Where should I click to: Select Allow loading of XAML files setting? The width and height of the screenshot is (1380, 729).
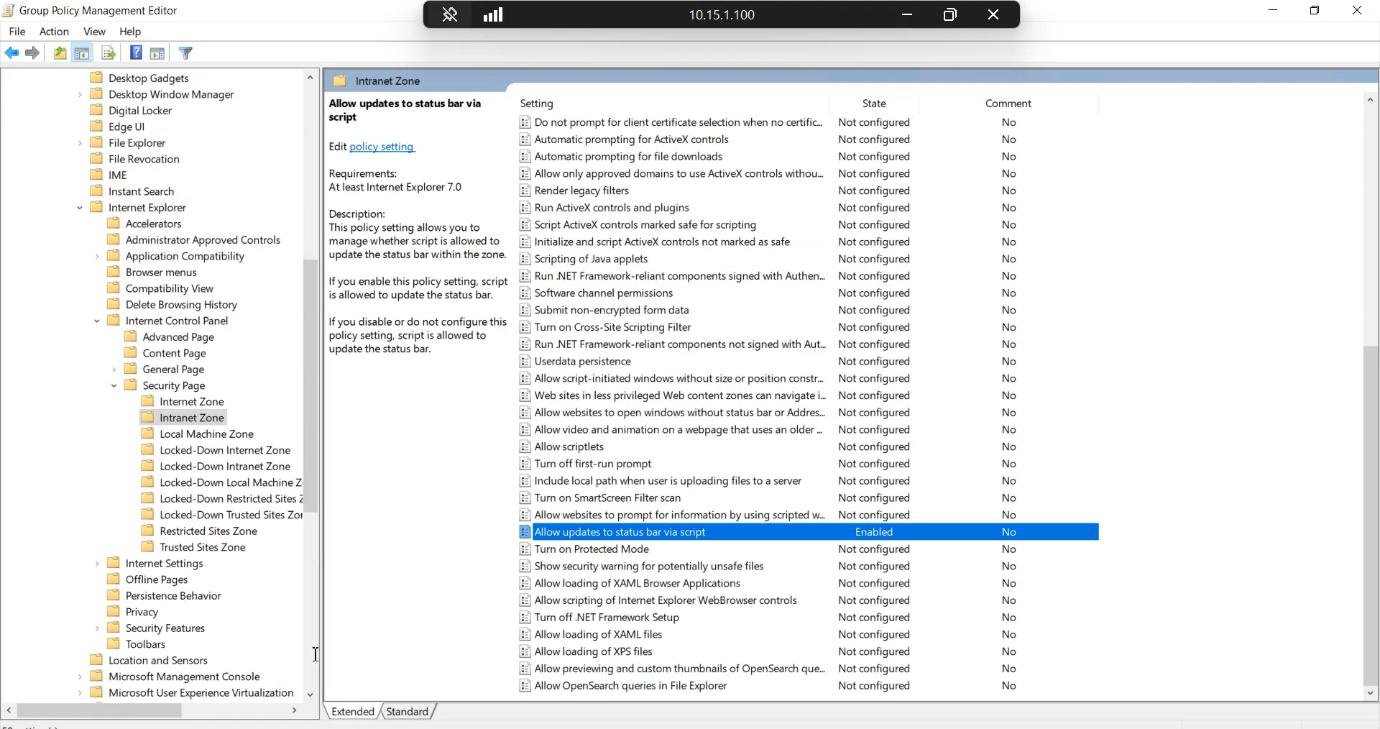pos(598,635)
